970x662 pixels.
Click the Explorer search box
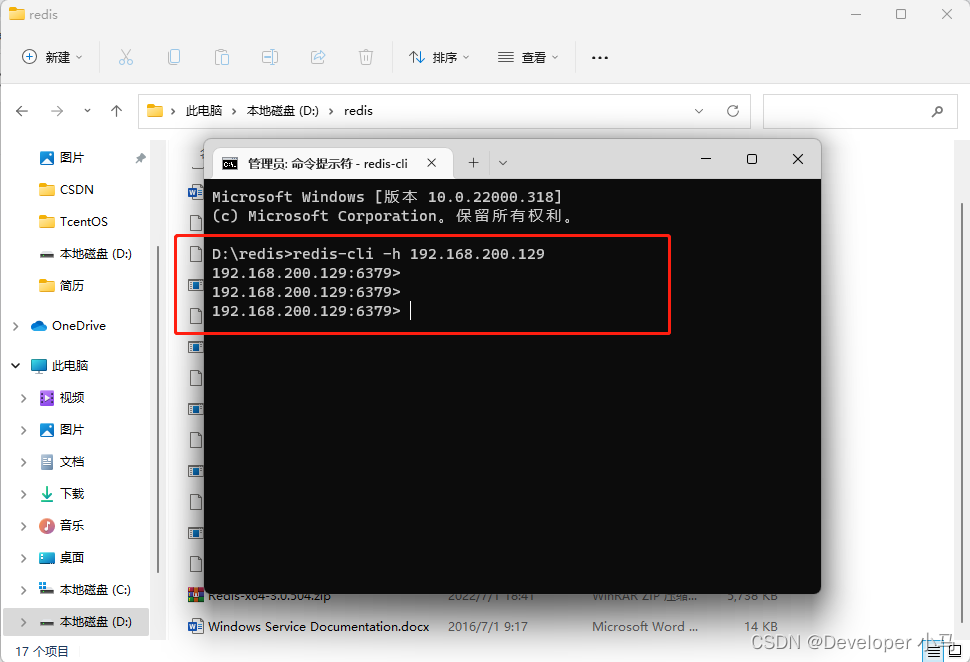pos(860,111)
